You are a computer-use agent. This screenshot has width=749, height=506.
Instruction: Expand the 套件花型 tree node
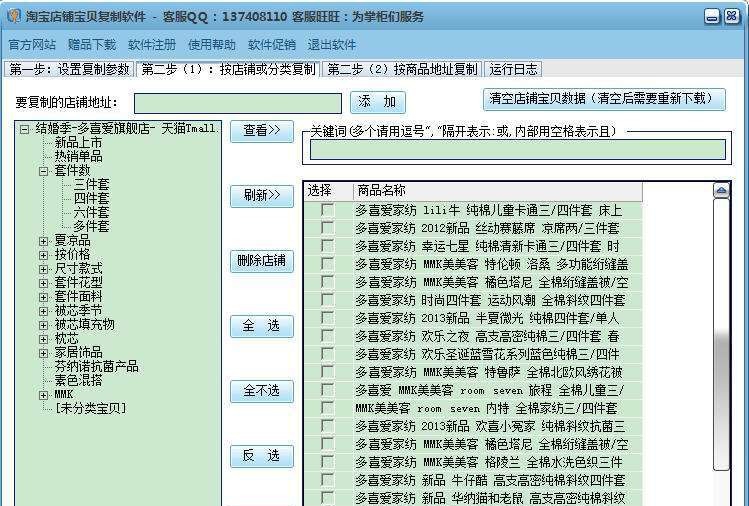(43, 283)
